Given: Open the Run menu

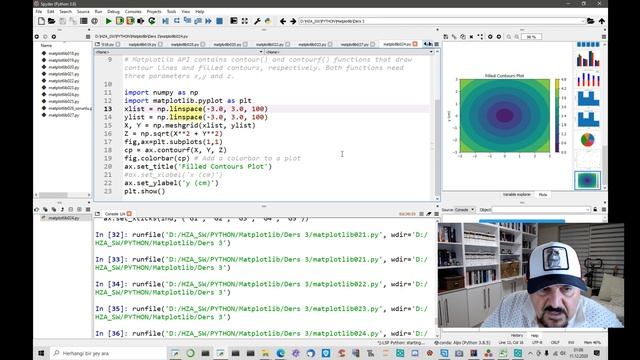Looking at the screenshot, I should pos(98,11).
